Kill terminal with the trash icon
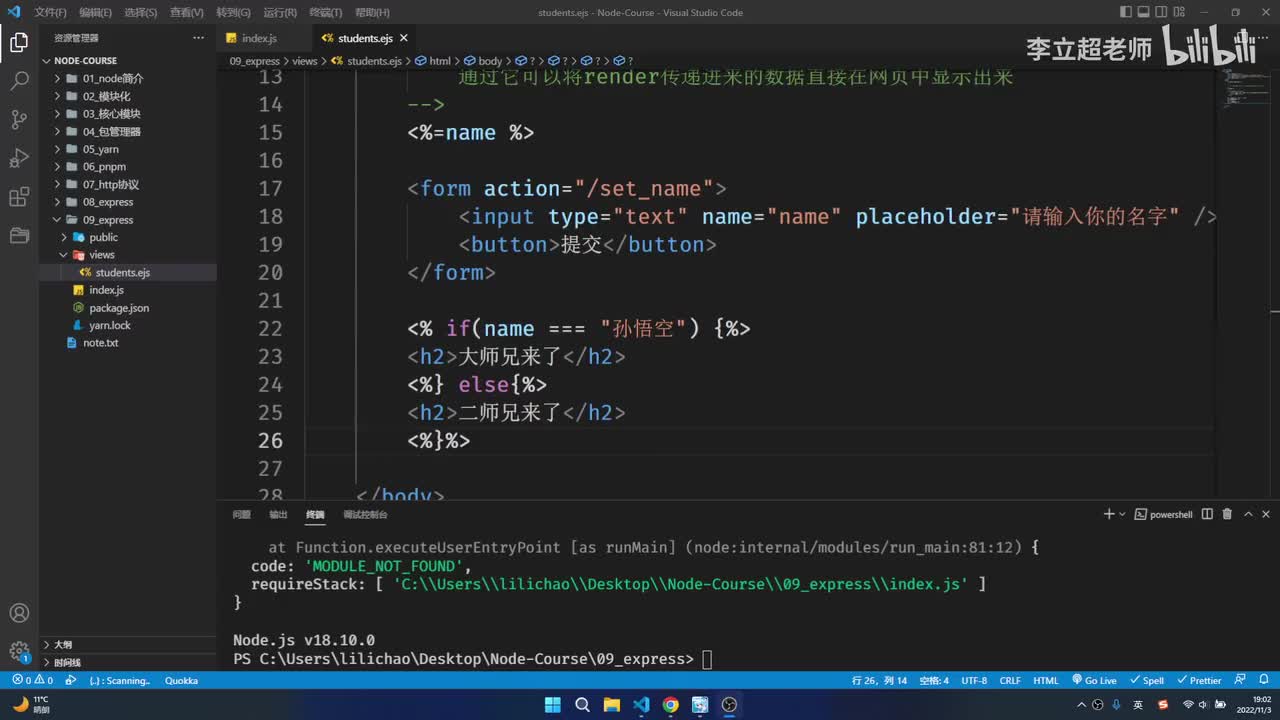Viewport: 1280px width, 720px height. click(x=1225, y=514)
